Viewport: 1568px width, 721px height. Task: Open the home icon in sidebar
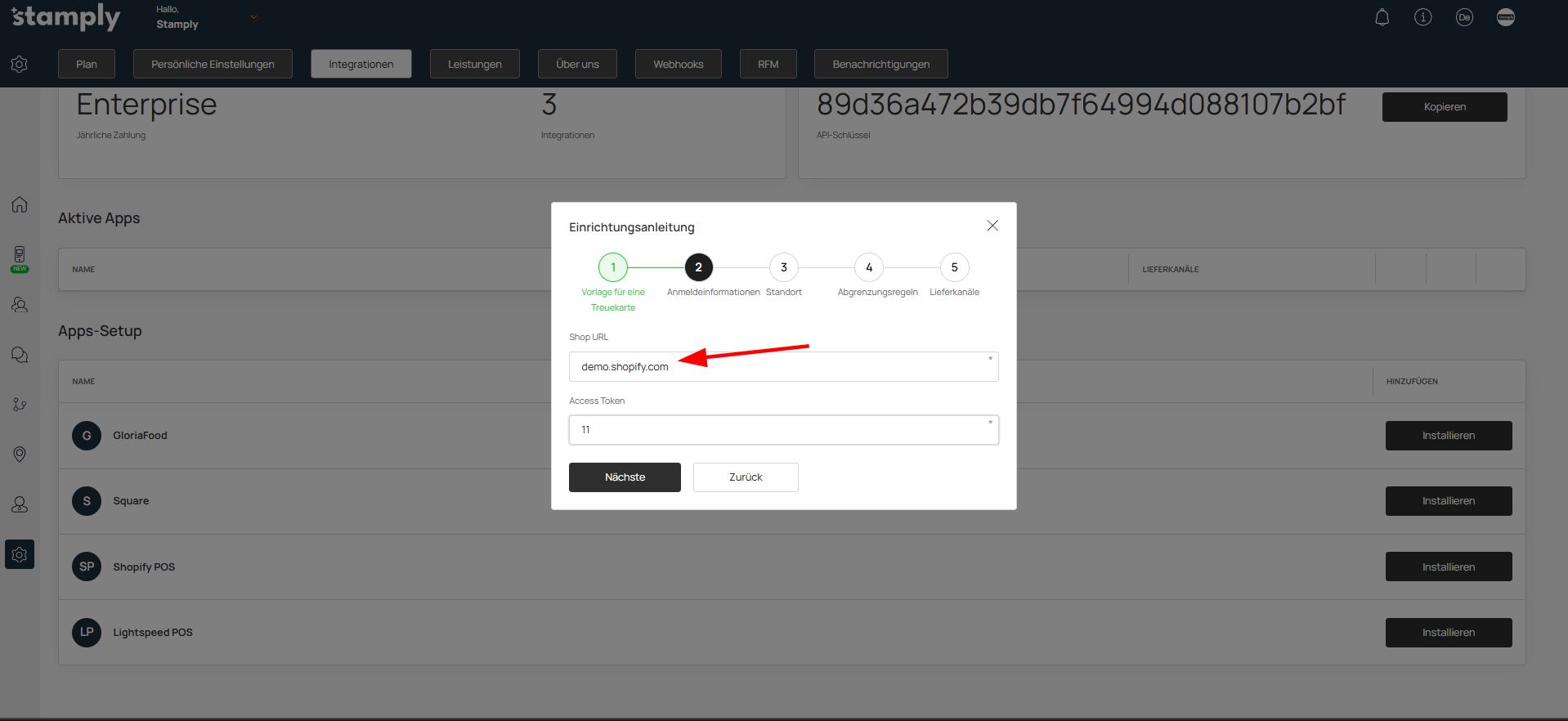(x=20, y=204)
